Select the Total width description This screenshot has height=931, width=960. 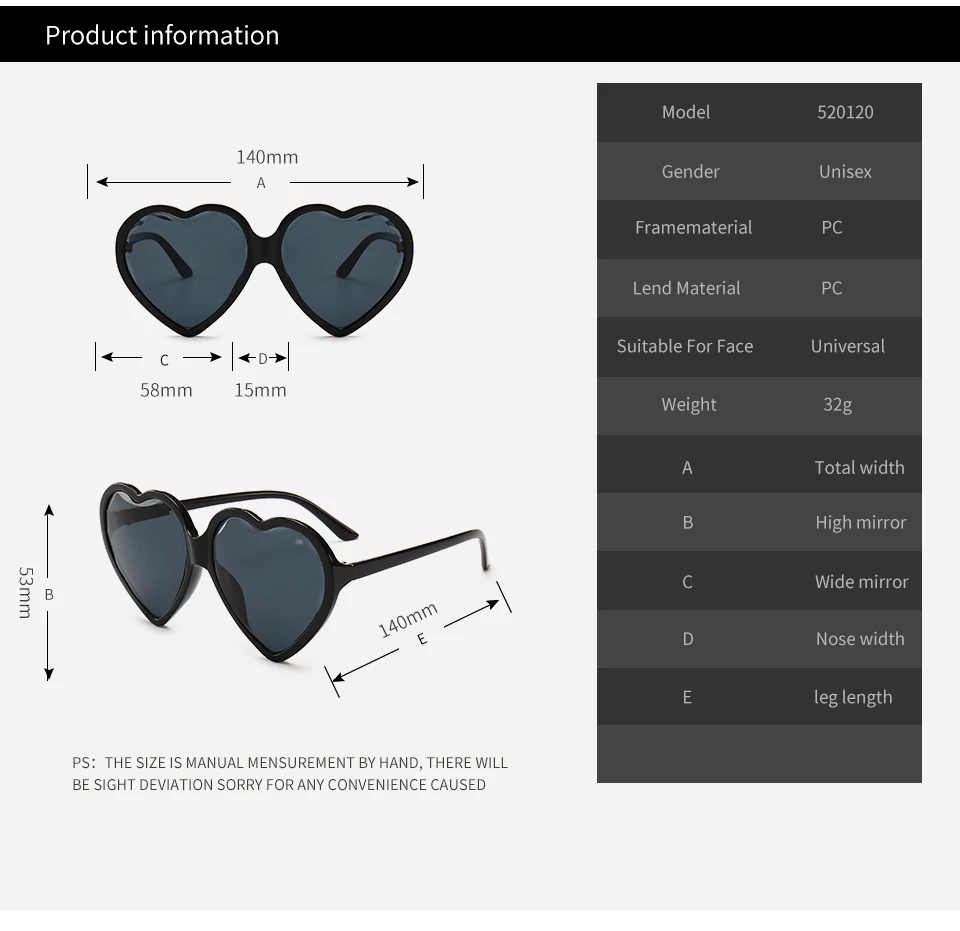click(x=859, y=467)
